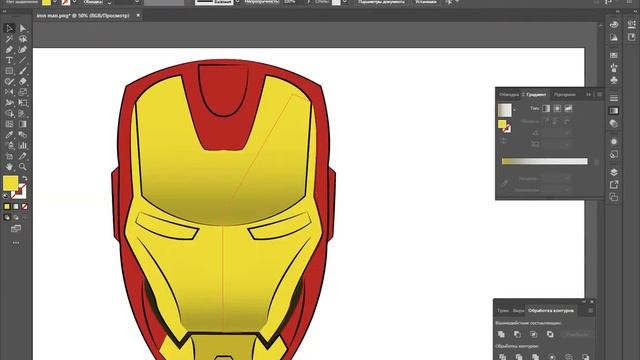Collapse the Pathfinder panel group
The height and width of the screenshot is (360, 640).
[584, 302]
